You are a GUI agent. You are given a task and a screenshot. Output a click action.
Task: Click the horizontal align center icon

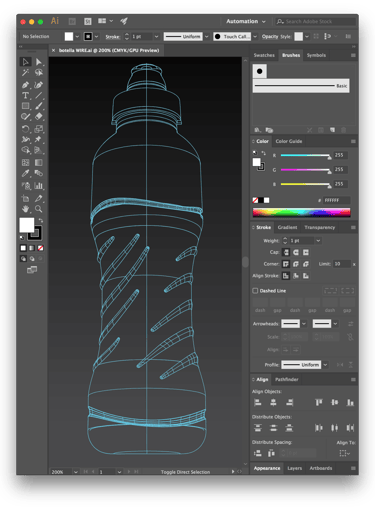pos(273,402)
